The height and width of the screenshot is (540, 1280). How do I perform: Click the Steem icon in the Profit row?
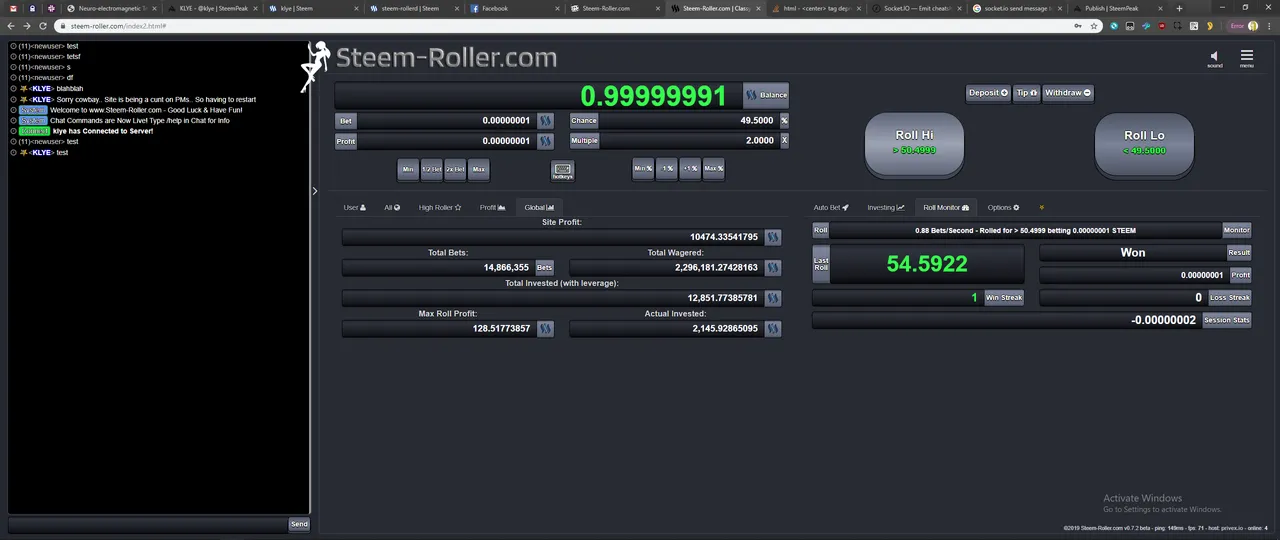545,141
